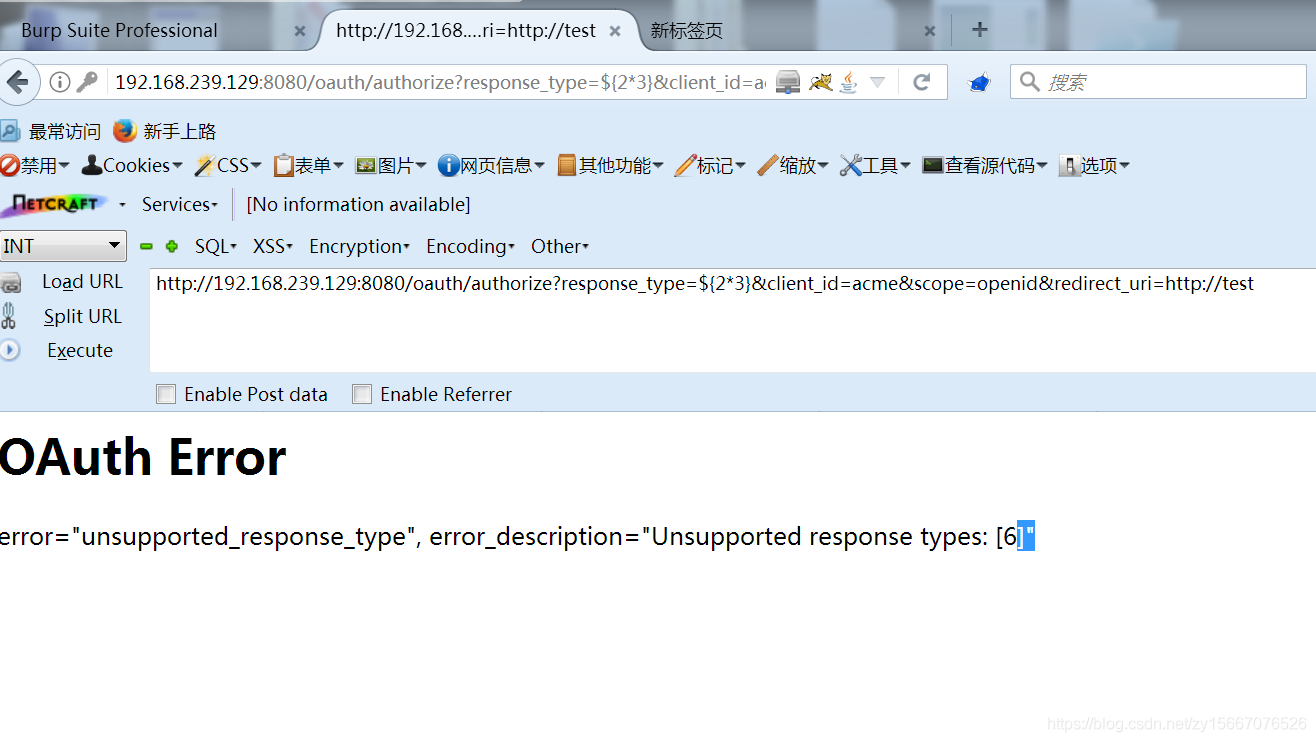Screen dimensions: 1316x742
Task: Open the HackBar SQL menu
Action: tap(215, 246)
